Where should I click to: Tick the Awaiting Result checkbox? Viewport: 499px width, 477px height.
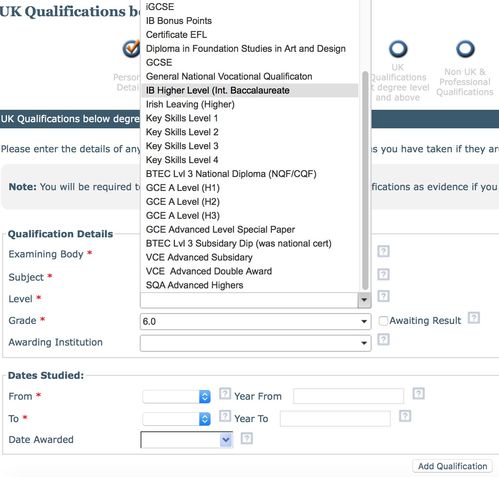(383, 321)
